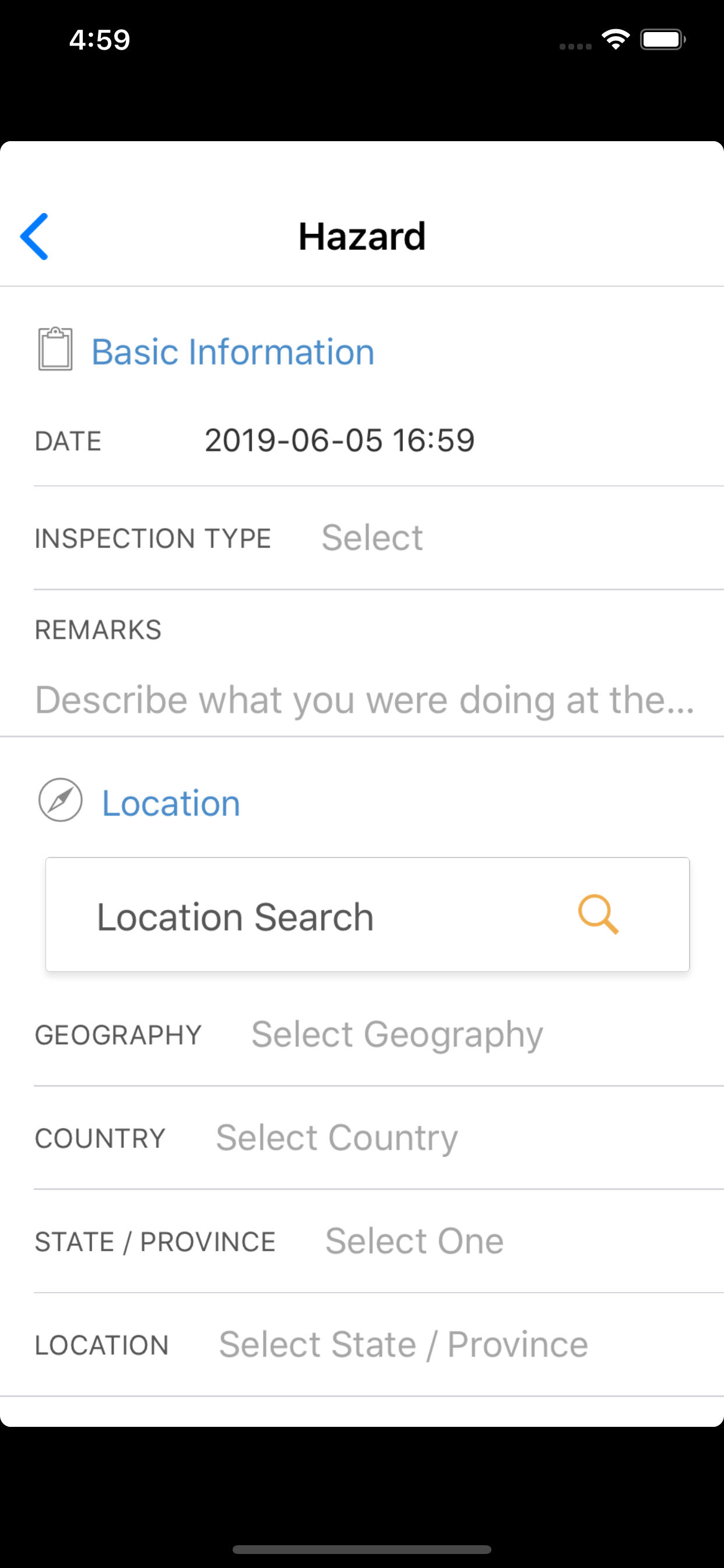Open the Inspection Type select dropdown
724x1568 pixels.
(372, 537)
